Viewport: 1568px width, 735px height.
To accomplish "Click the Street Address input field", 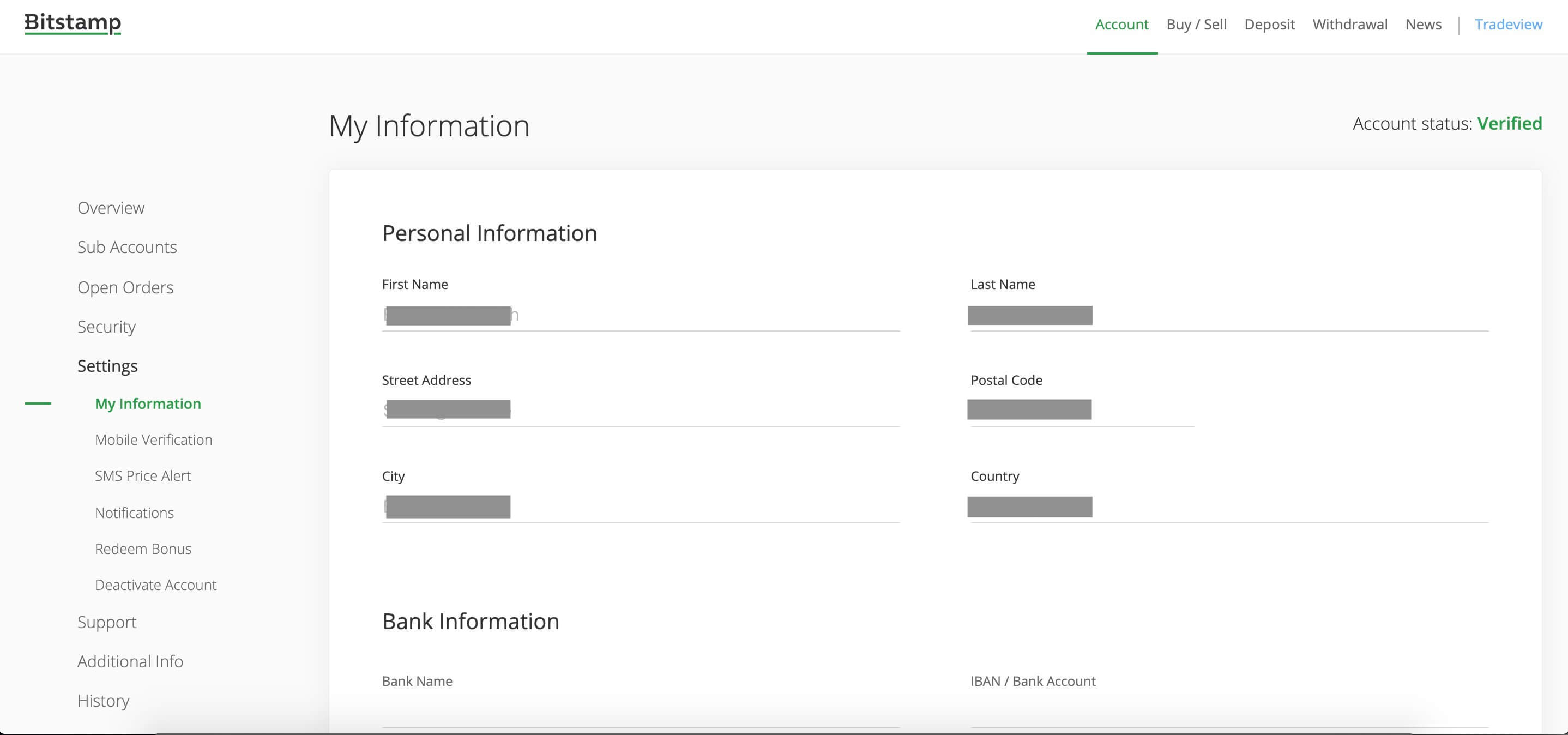I will pos(641,409).
